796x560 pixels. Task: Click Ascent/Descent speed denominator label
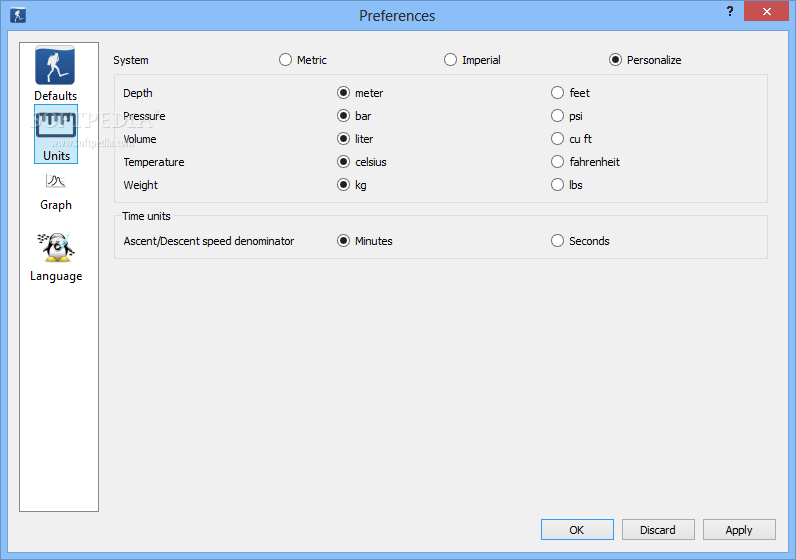pyautogui.click(x=209, y=241)
